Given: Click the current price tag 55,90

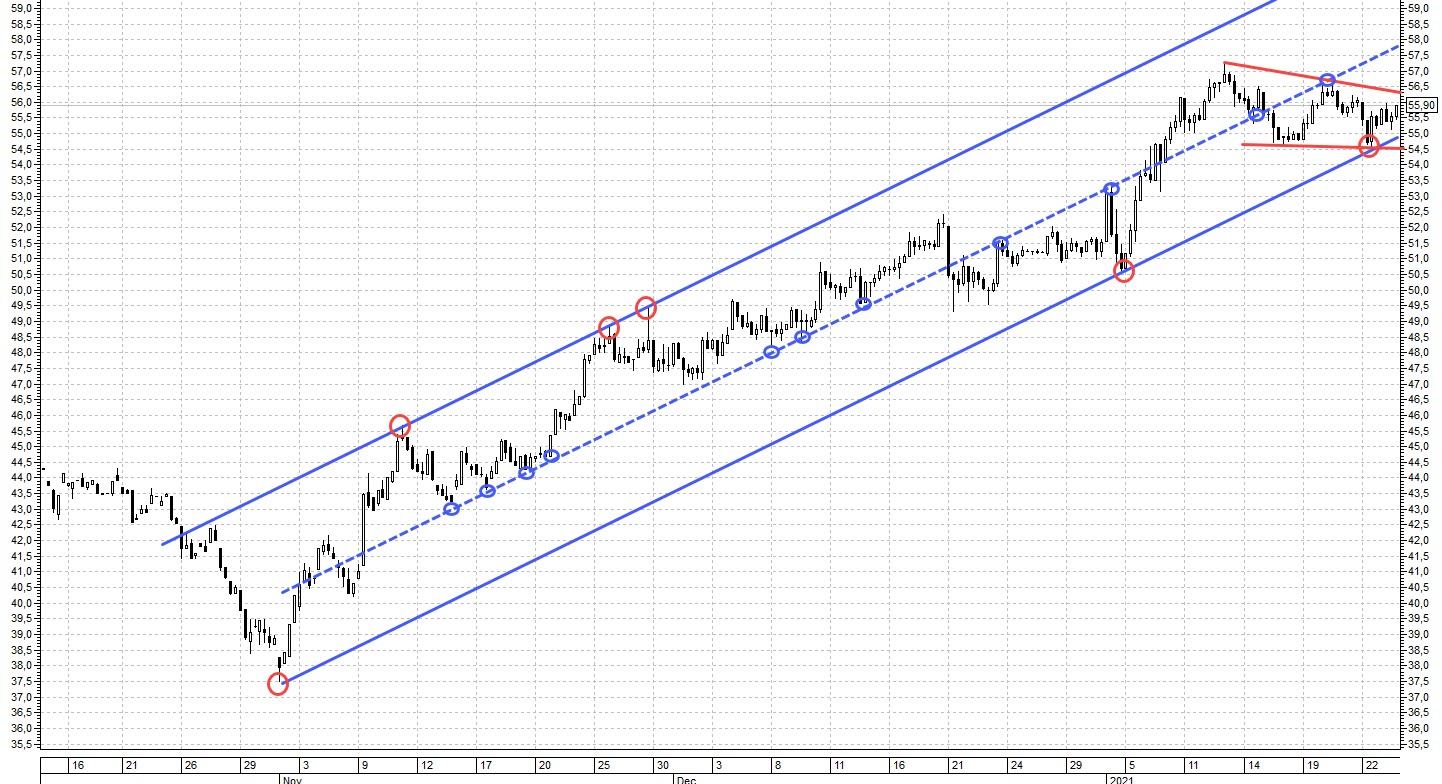Looking at the screenshot, I should tap(1421, 105).
